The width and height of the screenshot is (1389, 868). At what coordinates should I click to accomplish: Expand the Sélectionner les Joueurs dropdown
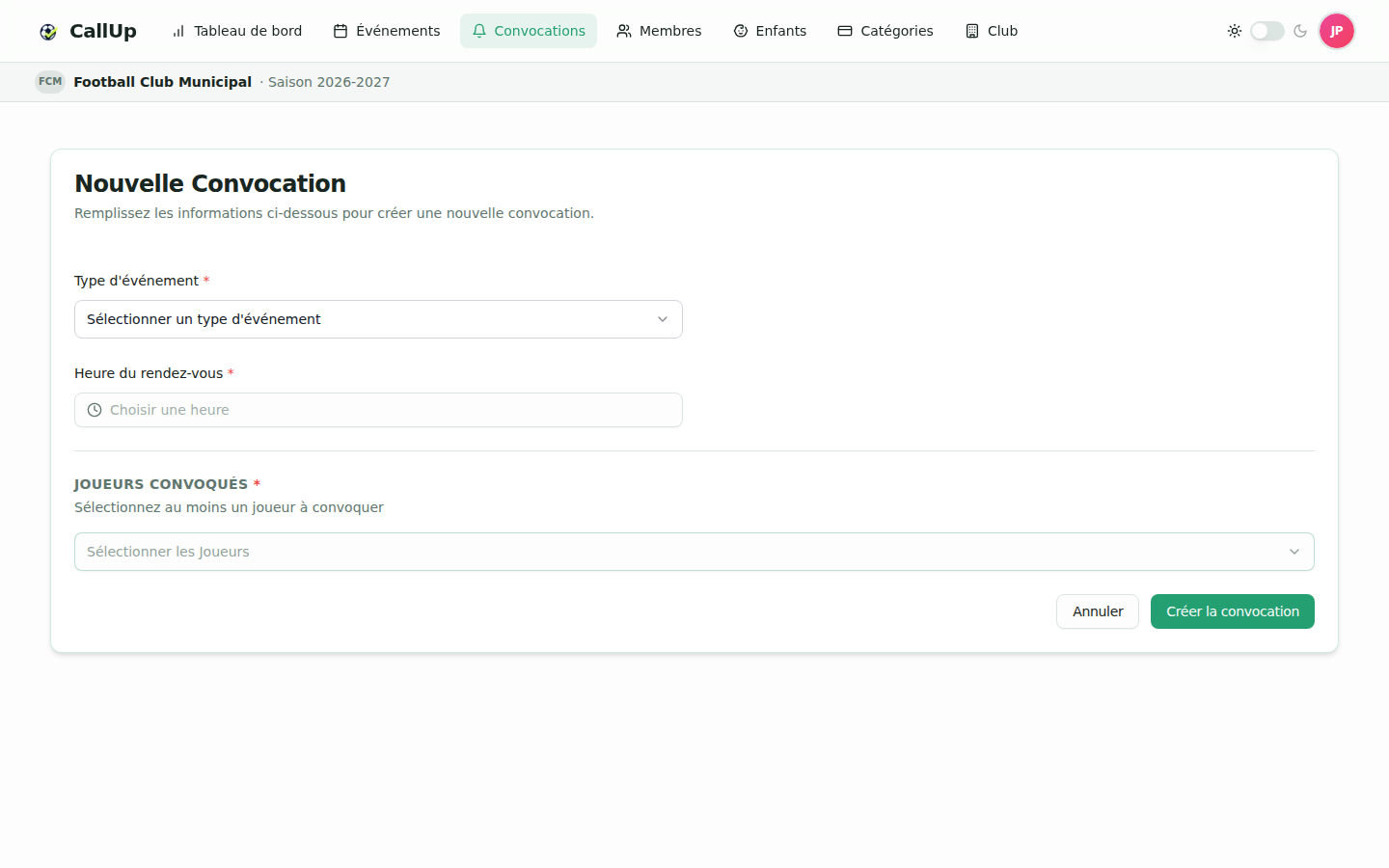(x=694, y=552)
